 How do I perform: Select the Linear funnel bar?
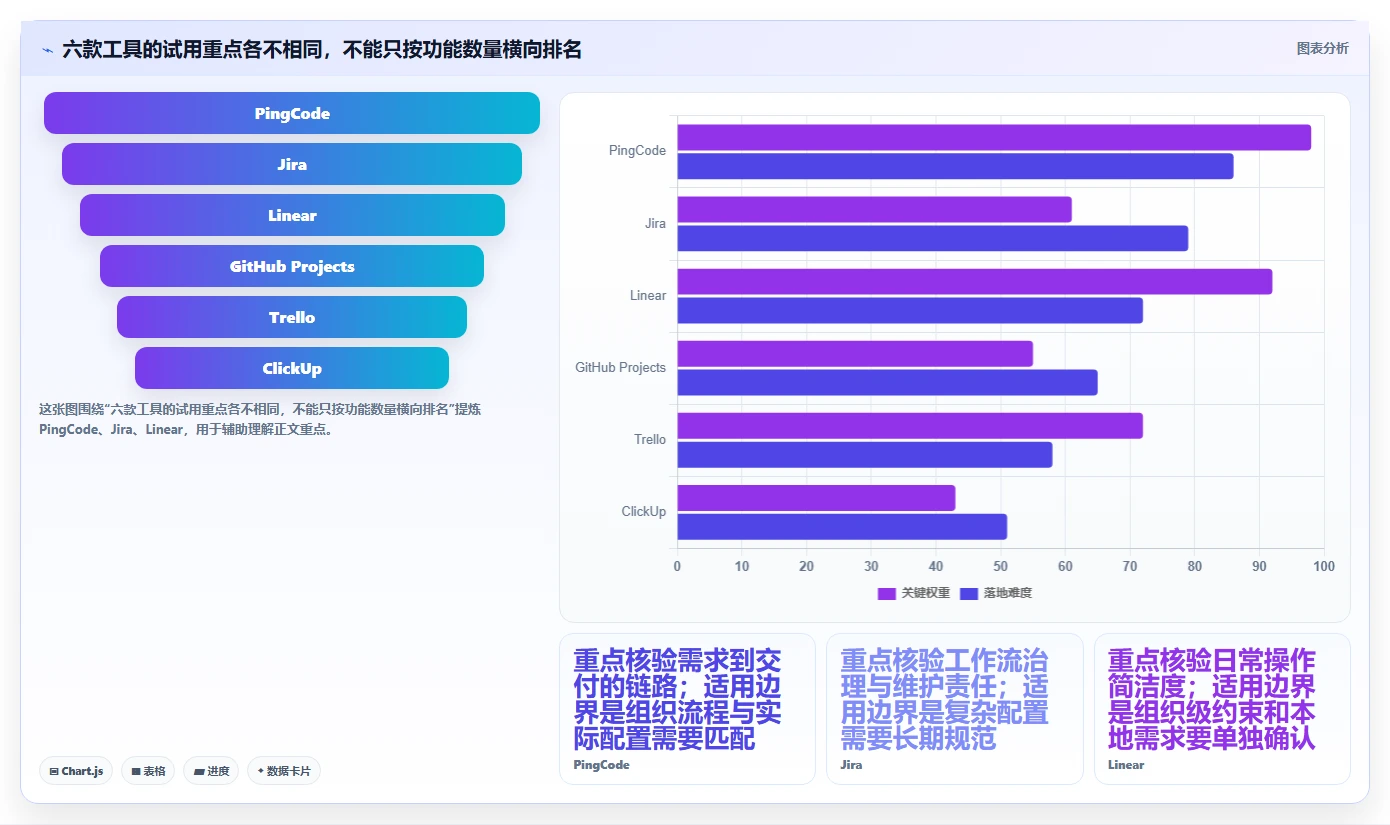[292, 215]
